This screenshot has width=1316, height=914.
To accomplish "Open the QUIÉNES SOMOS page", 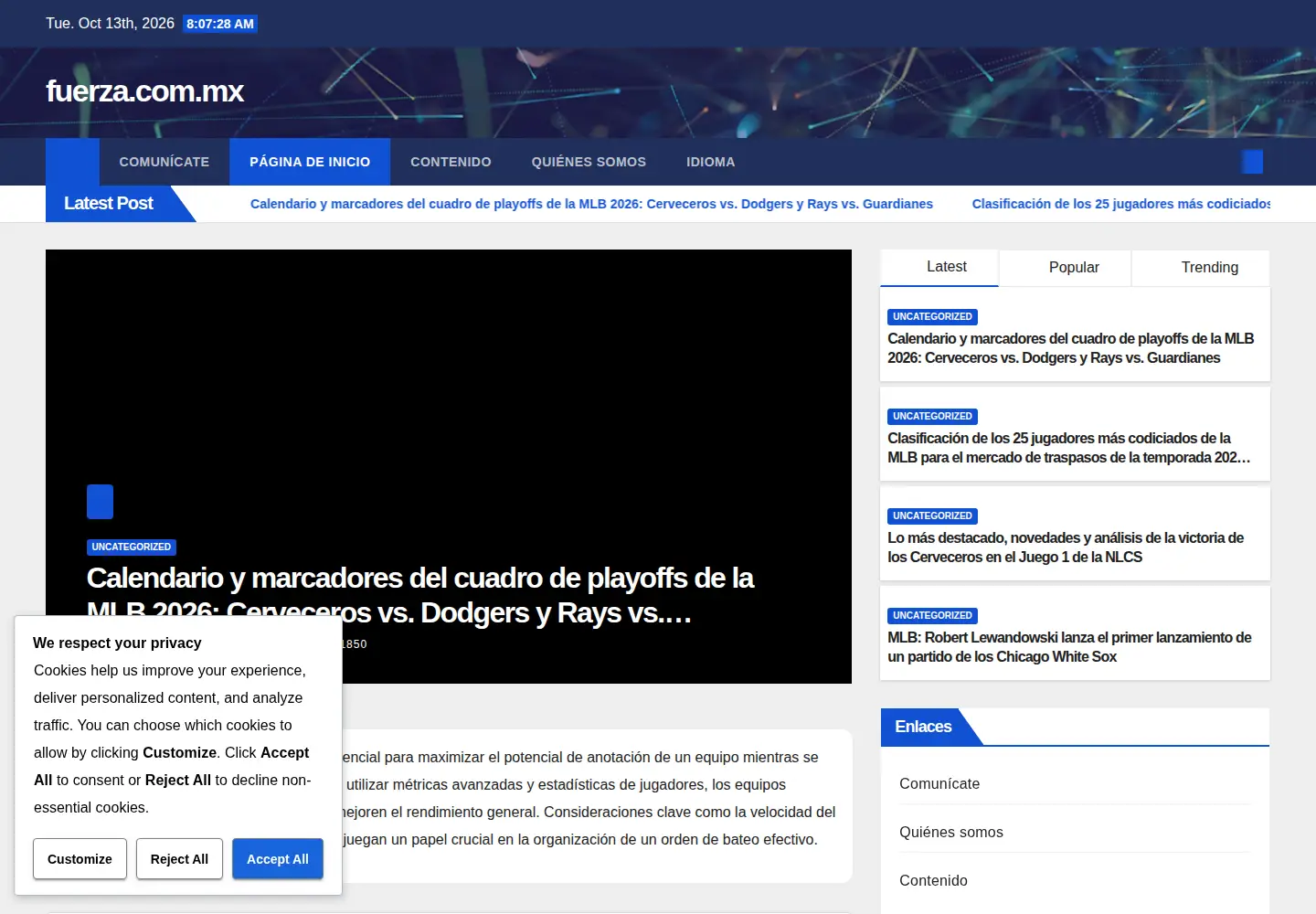I will (589, 162).
